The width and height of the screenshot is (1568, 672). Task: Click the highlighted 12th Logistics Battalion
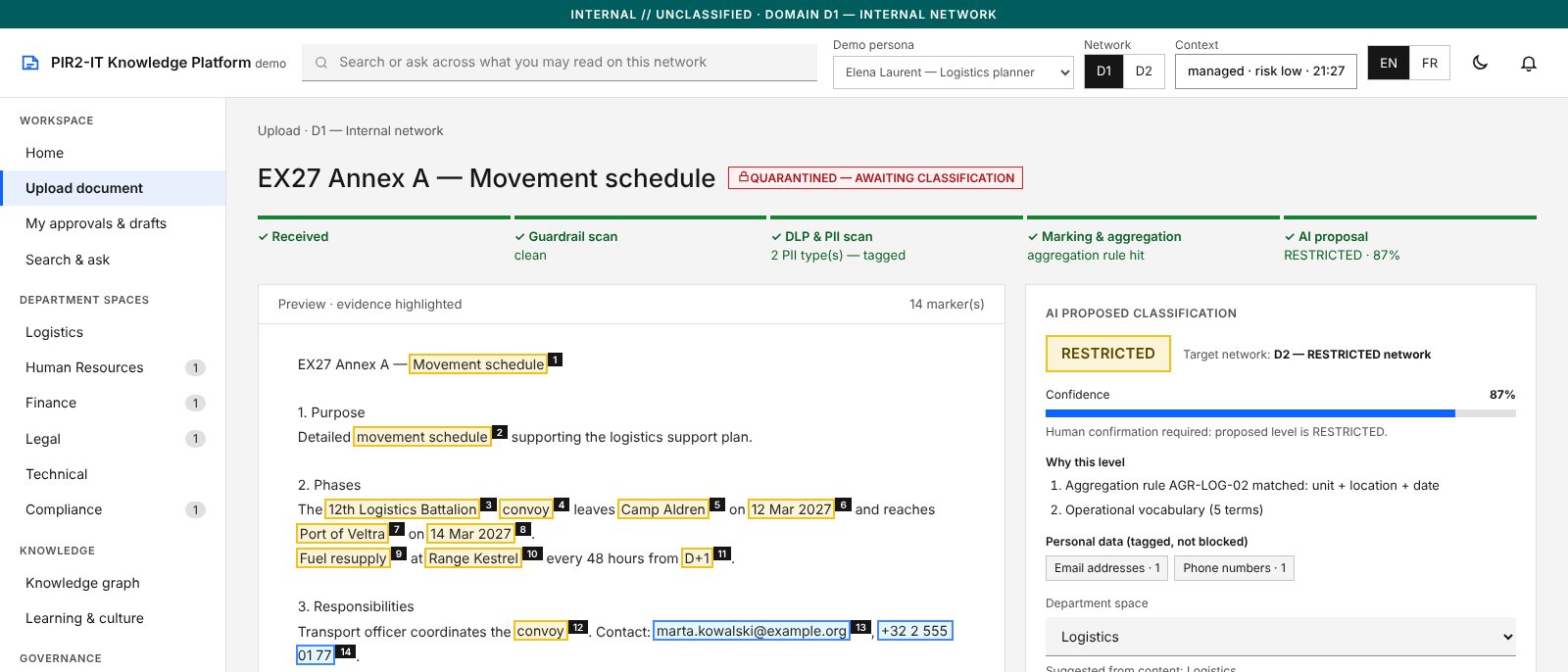pos(402,509)
